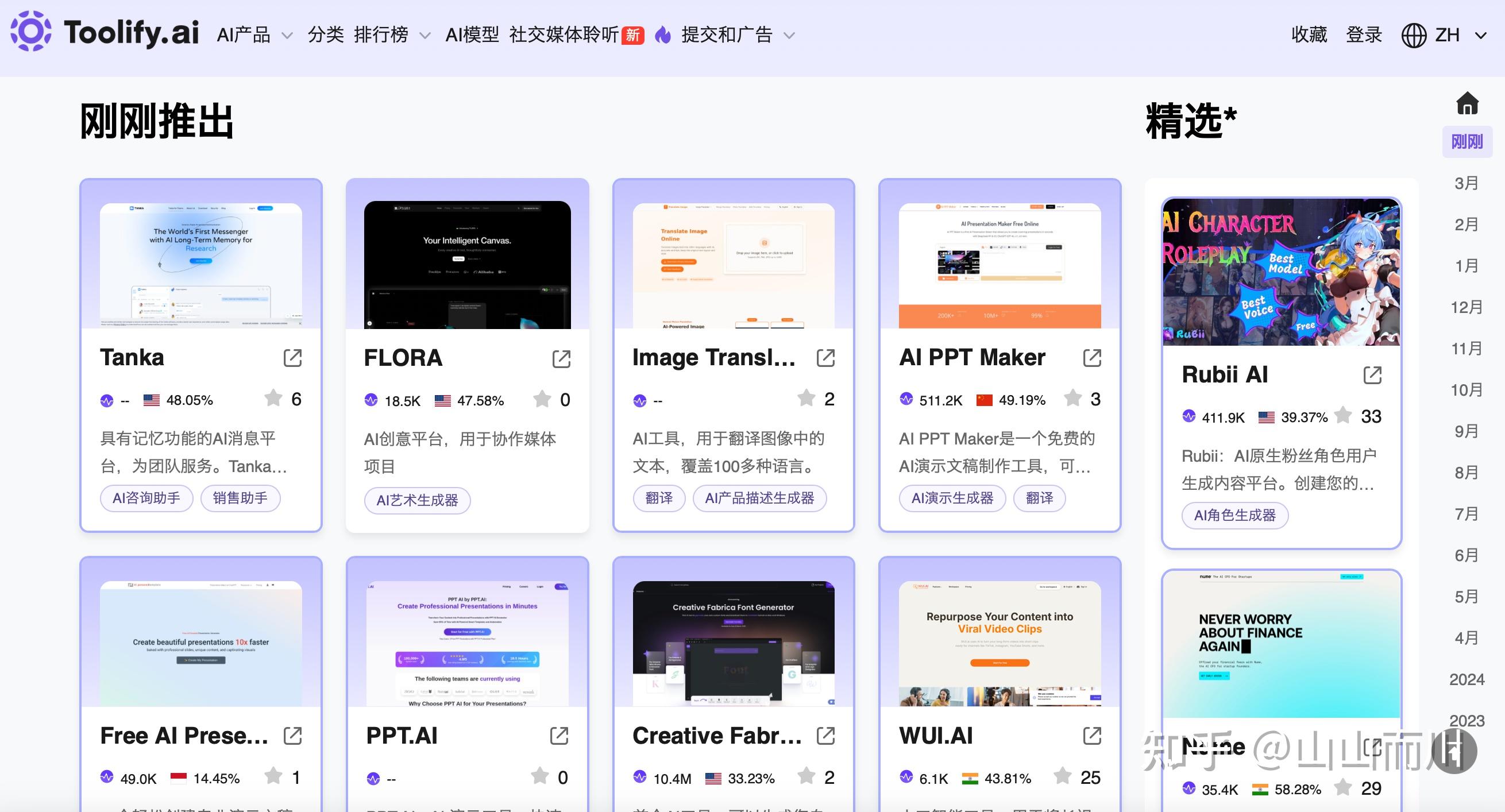
Task: Select the 刚刚 sidebar tab
Action: (x=1467, y=142)
